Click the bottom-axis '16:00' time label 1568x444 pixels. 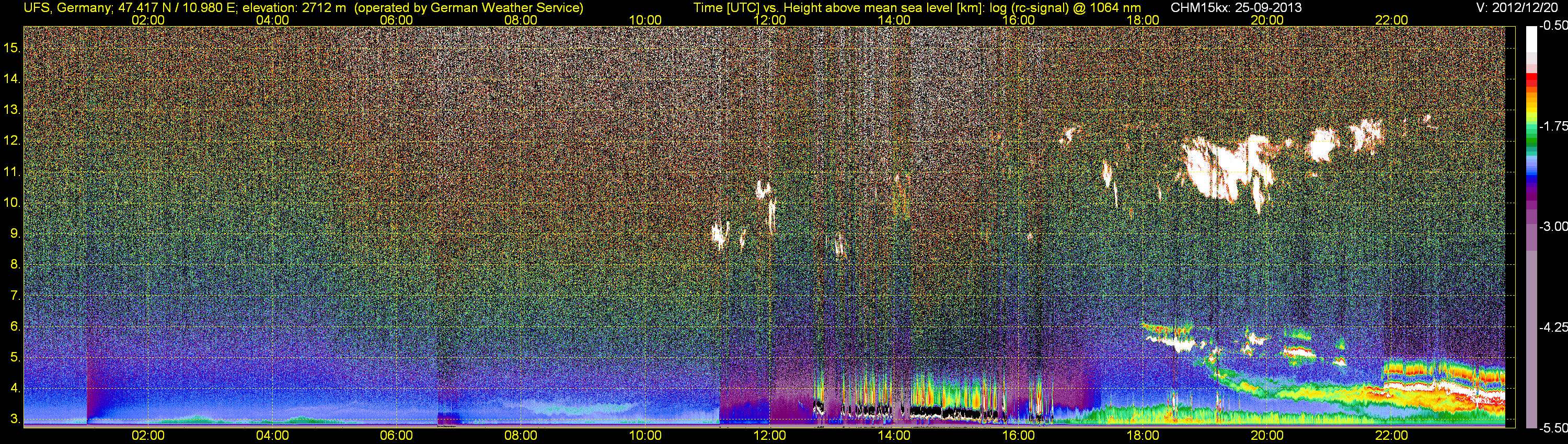click(x=1018, y=436)
